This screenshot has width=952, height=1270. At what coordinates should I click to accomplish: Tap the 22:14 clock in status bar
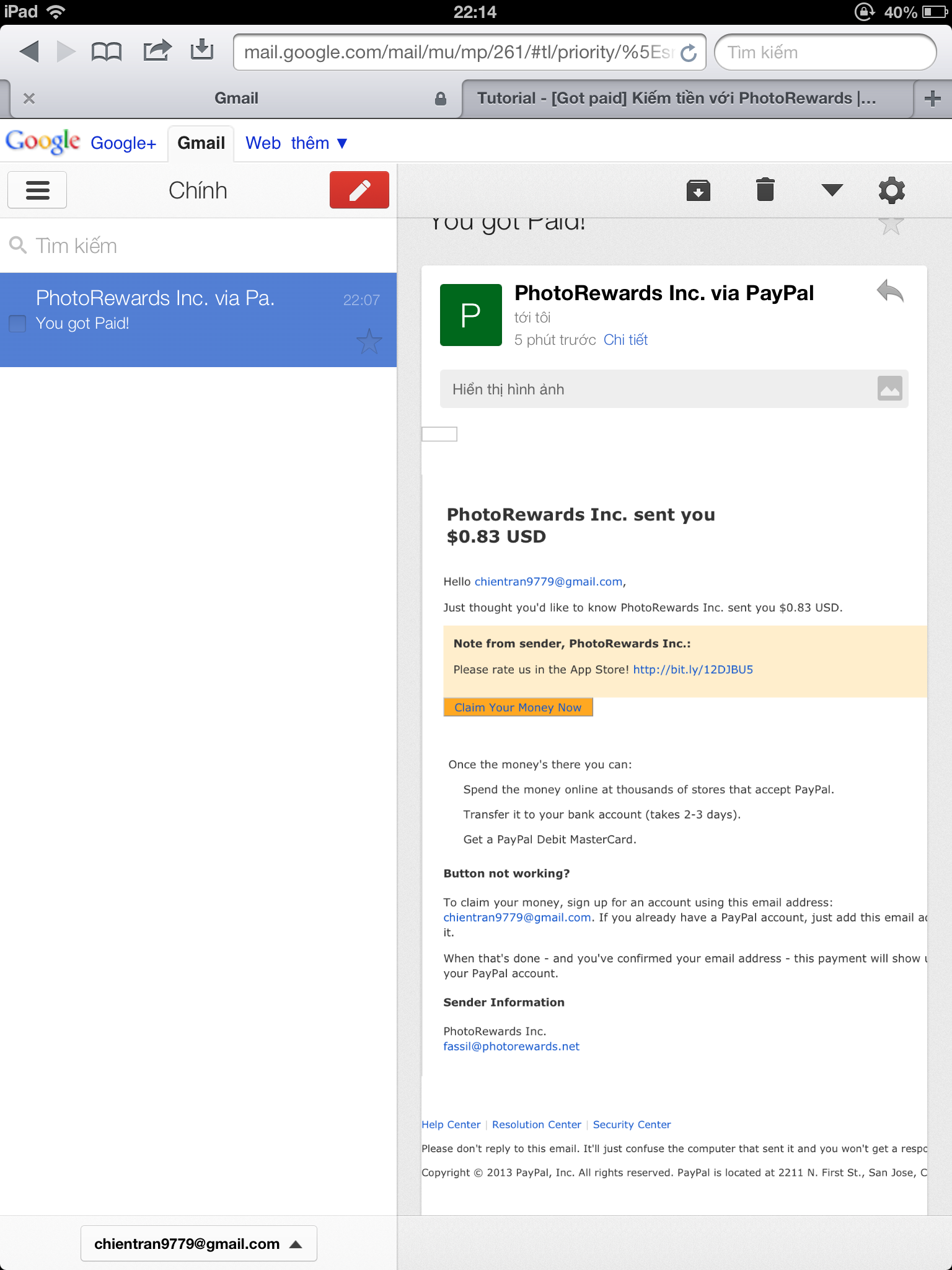[x=475, y=12]
